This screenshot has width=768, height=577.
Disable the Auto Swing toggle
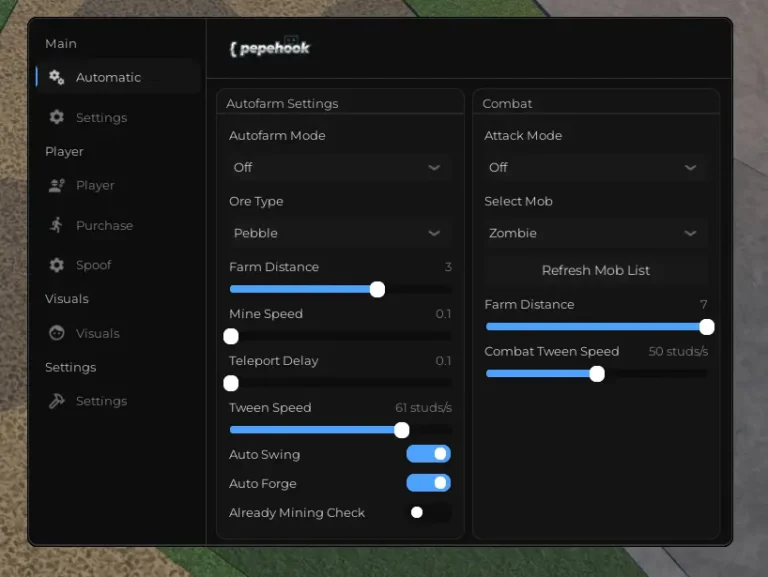pos(428,454)
